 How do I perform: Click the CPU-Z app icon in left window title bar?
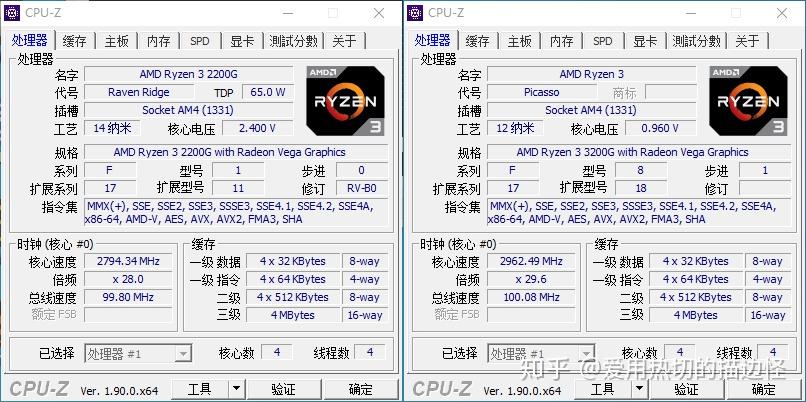click(12, 13)
